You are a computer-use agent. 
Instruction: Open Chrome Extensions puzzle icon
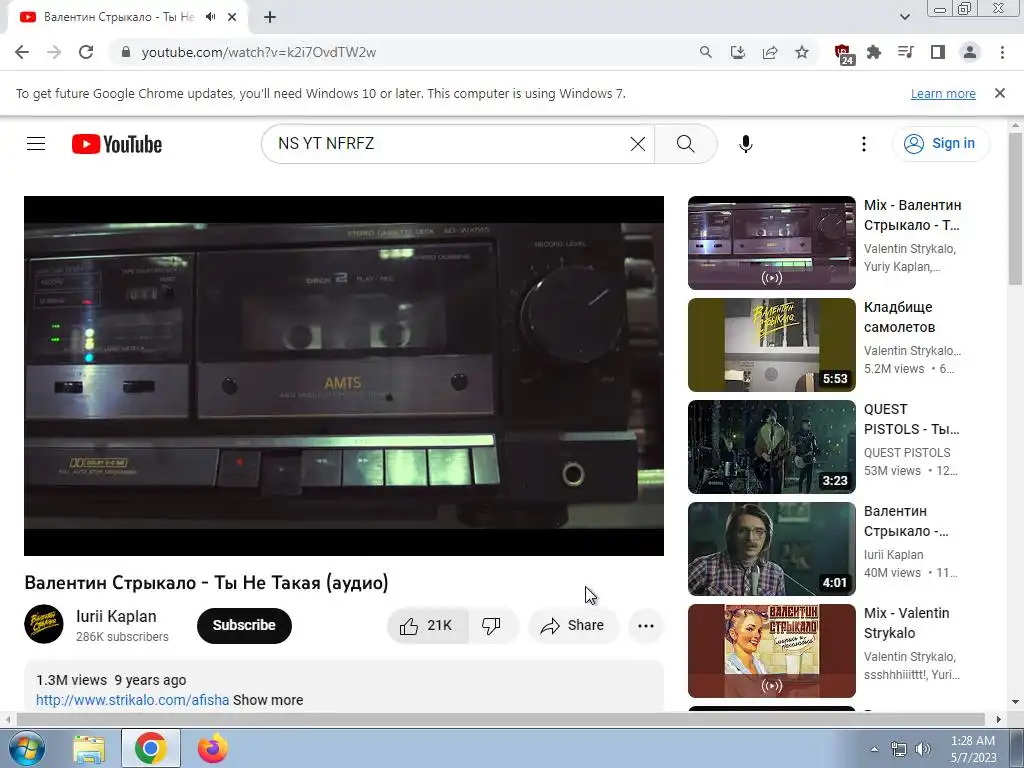point(874,52)
